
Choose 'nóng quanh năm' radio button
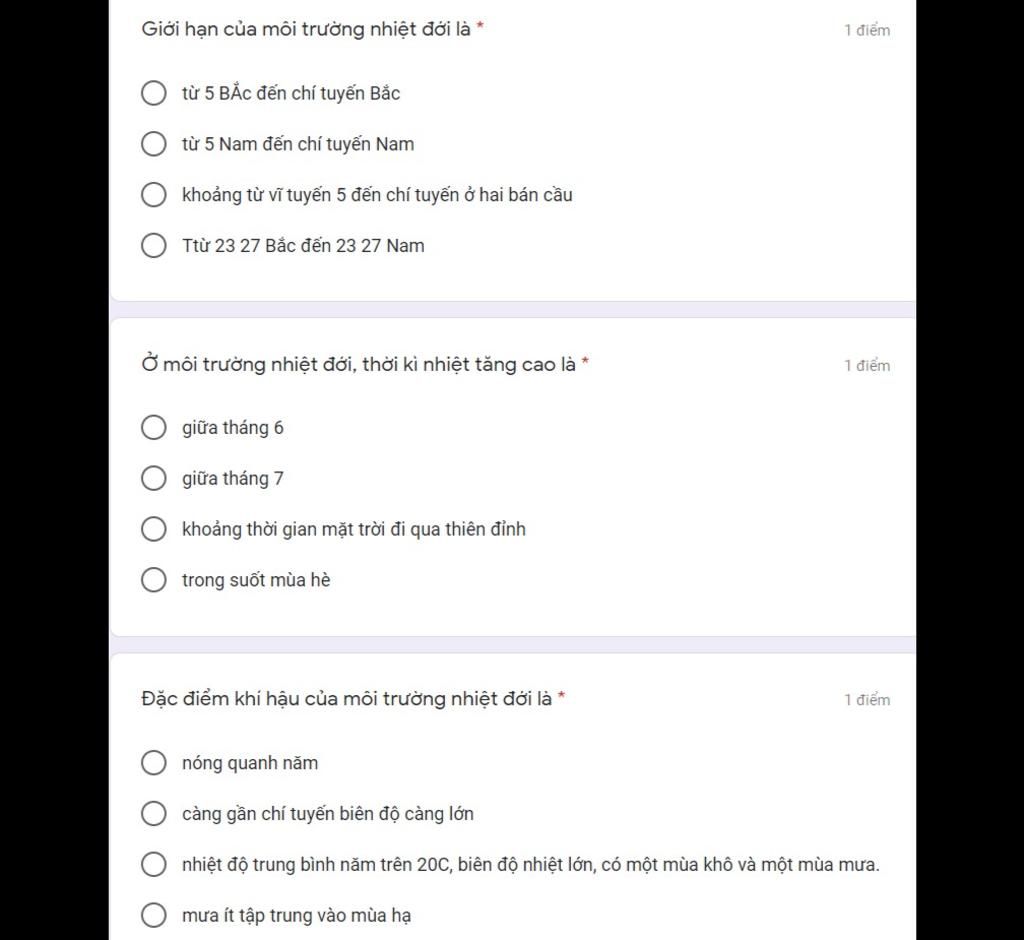(x=153, y=762)
